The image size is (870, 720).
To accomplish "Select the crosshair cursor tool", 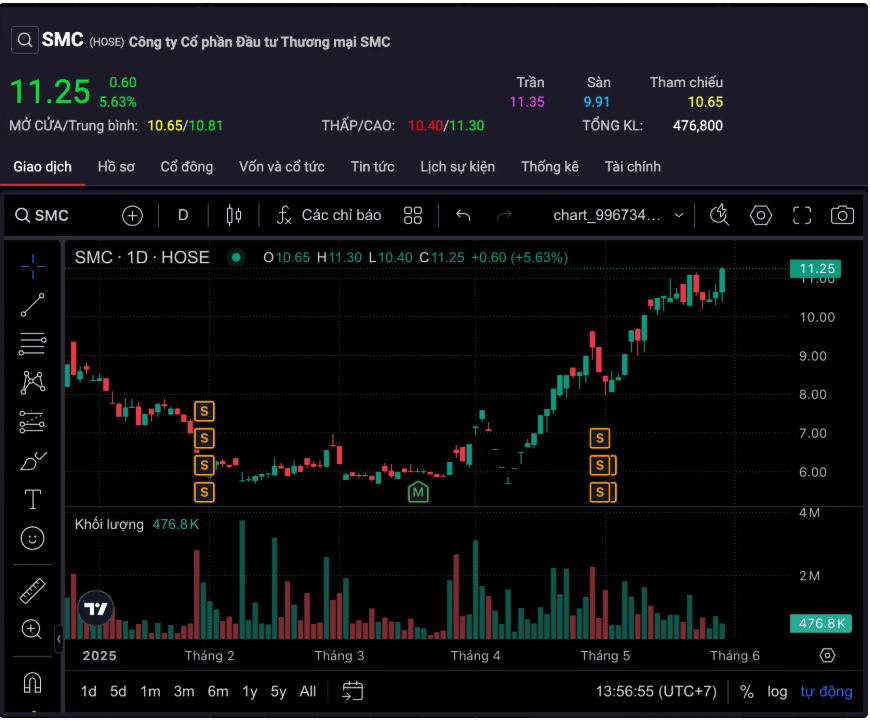I will 33,267.
